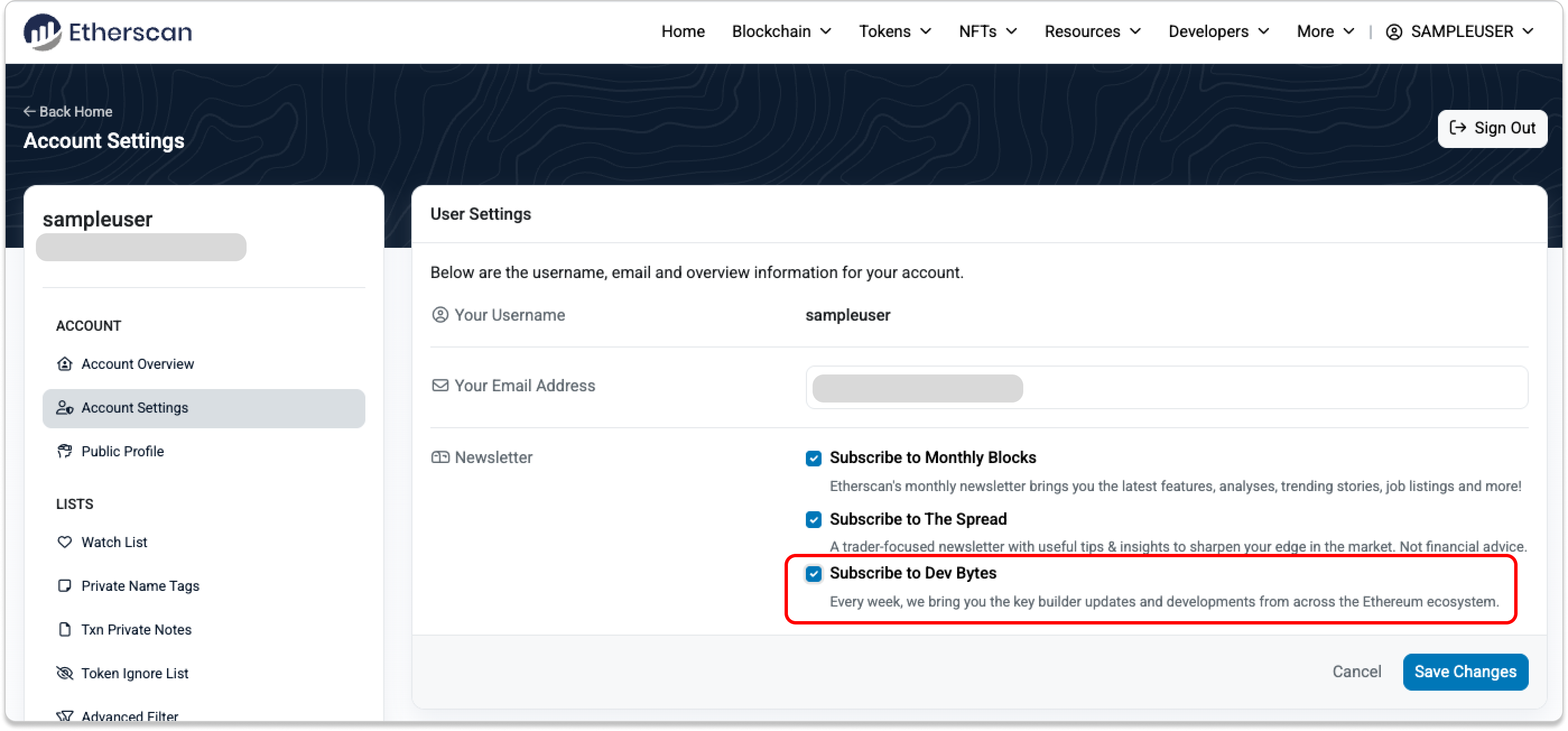Click the Sign Out button
The height and width of the screenshot is (731, 1568).
pos(1492,128)
